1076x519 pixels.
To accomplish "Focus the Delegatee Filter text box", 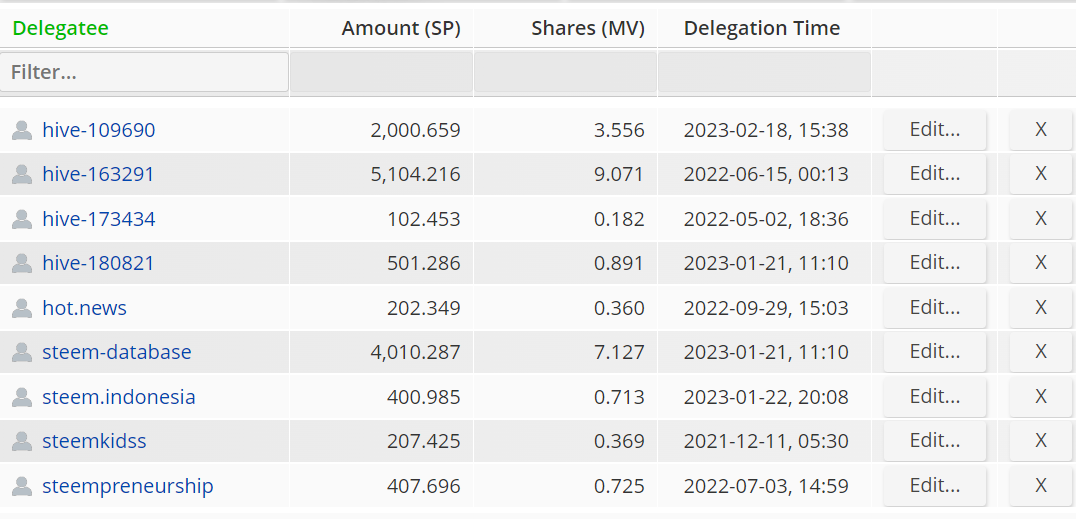I will click(145, 72).
